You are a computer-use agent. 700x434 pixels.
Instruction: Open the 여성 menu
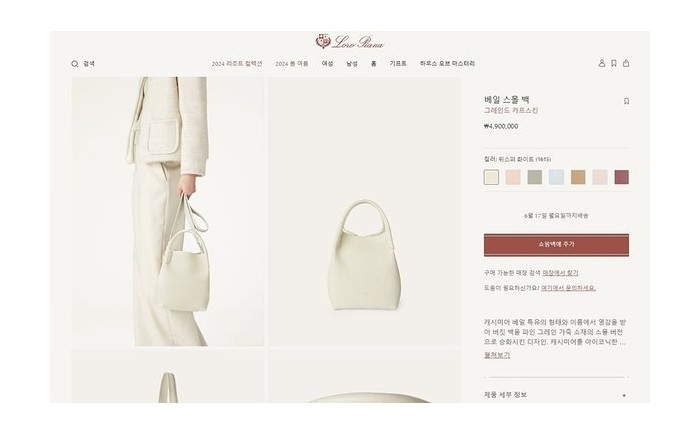[x=328, y=64]
